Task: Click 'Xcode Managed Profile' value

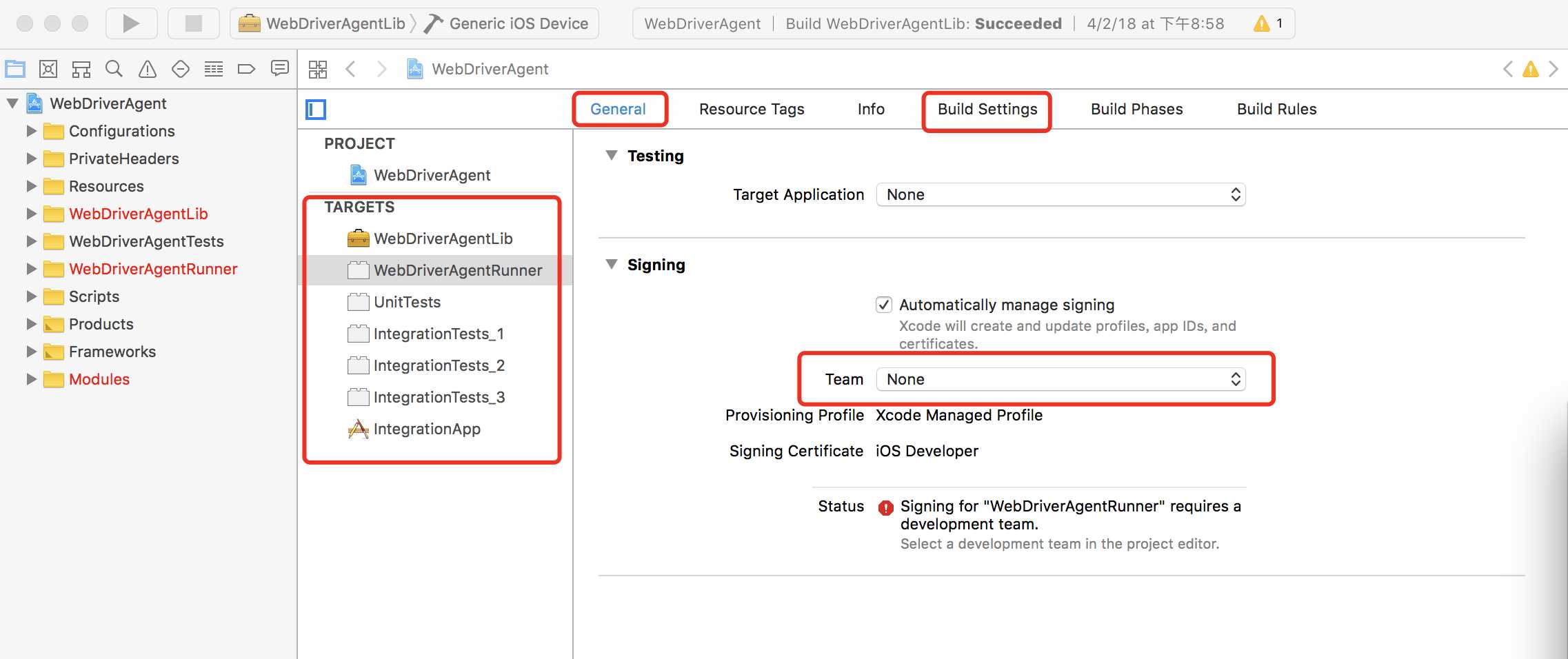Action: tap(959, 415)
